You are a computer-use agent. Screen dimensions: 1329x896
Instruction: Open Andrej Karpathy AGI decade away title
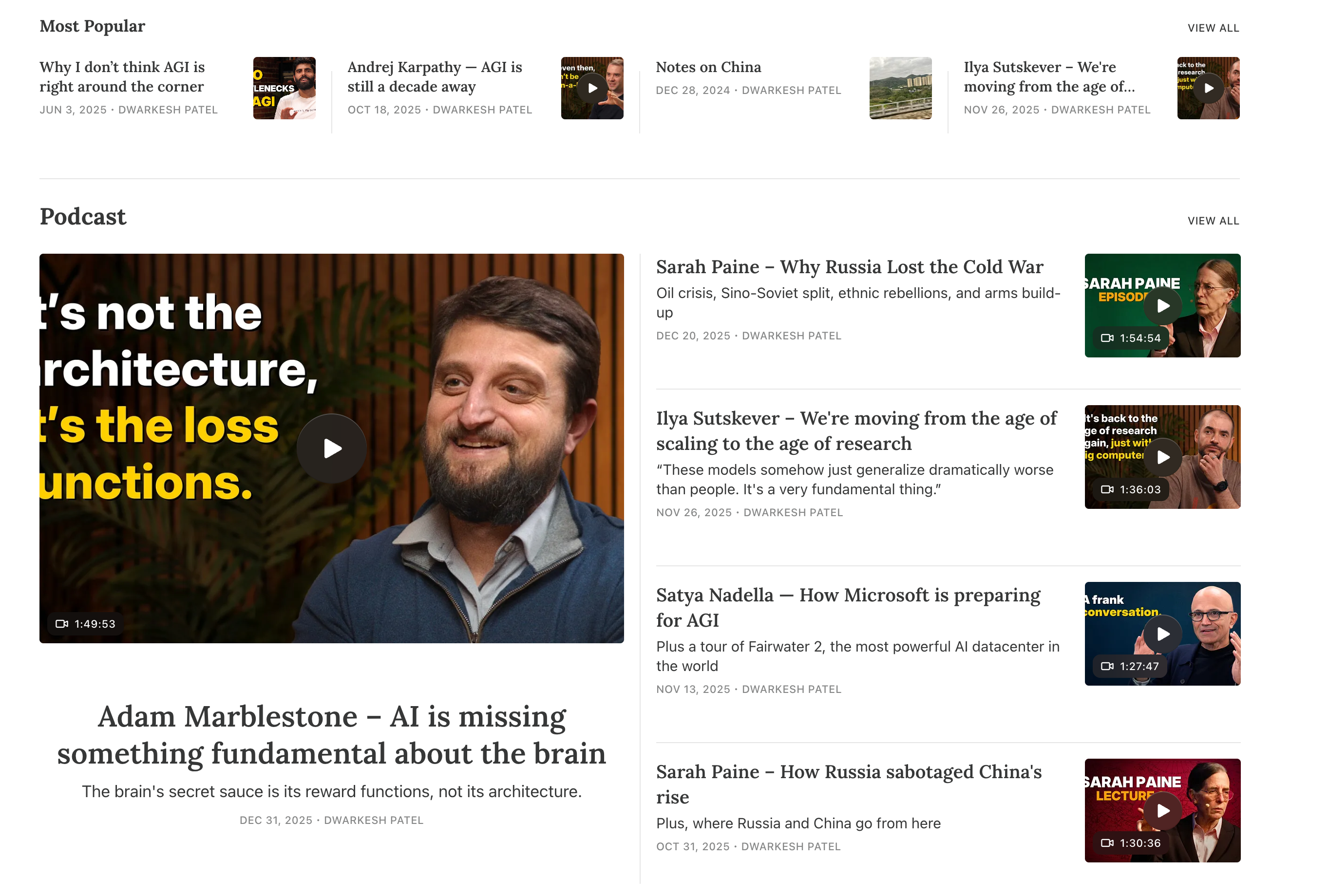435,76
